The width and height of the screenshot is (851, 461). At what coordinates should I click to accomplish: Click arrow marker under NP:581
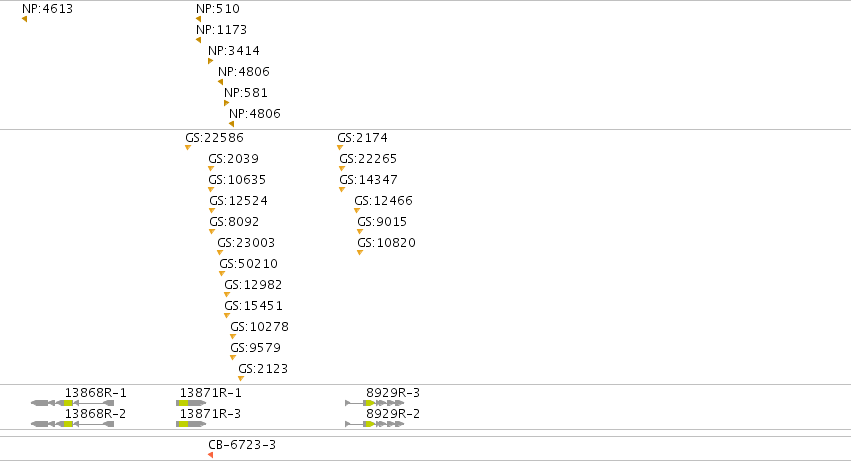(226, 103)
